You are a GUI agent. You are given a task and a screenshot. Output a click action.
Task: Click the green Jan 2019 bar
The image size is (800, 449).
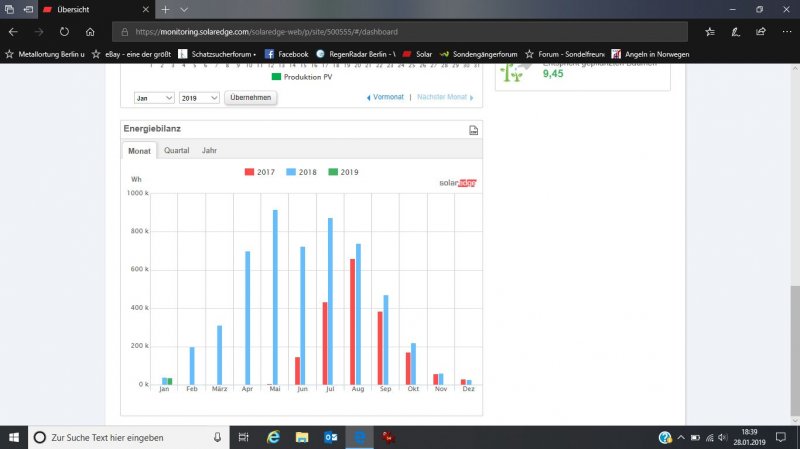(x=170, y=381)
